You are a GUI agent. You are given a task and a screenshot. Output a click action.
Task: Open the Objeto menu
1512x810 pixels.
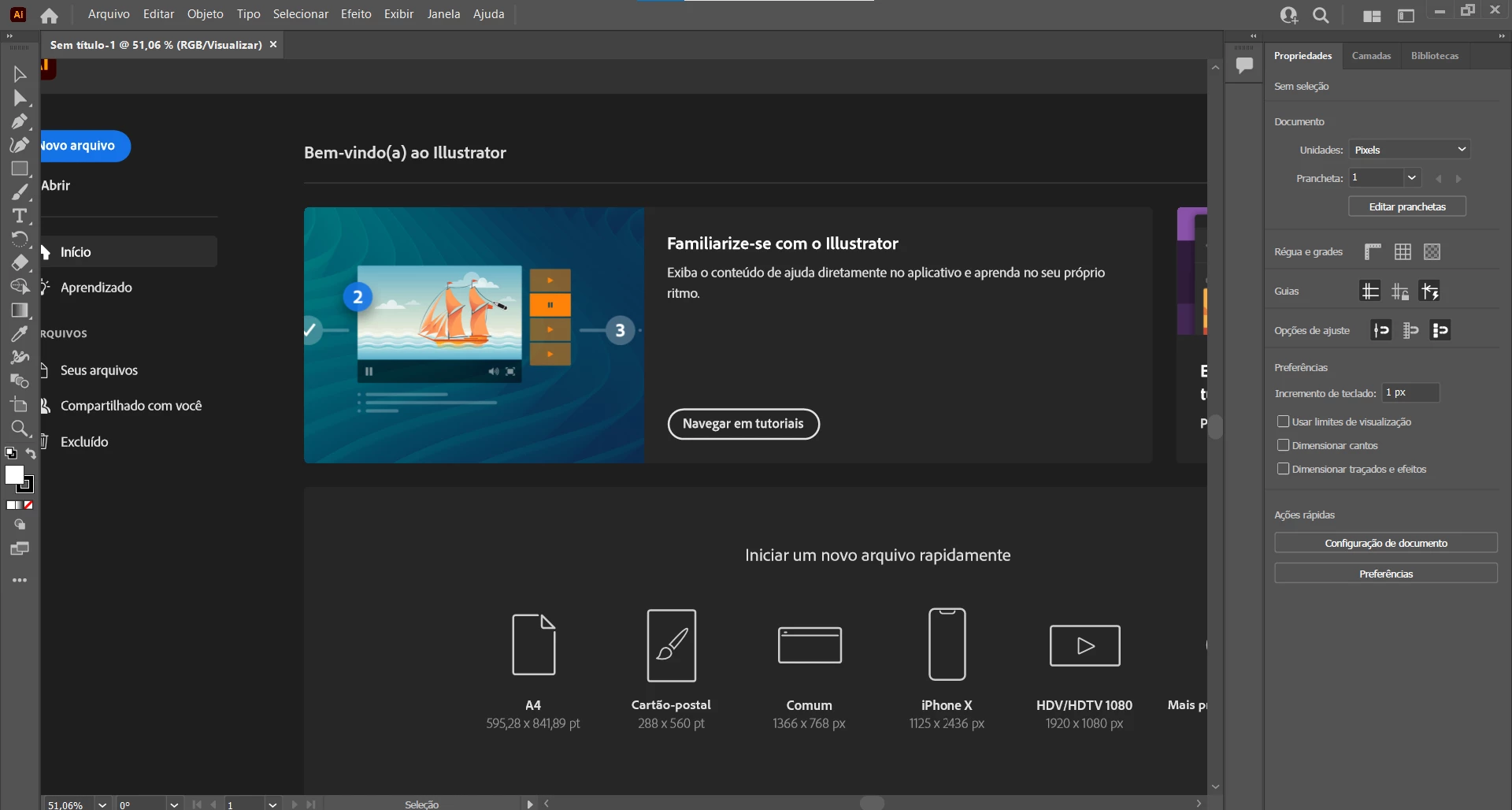point(206,14)
